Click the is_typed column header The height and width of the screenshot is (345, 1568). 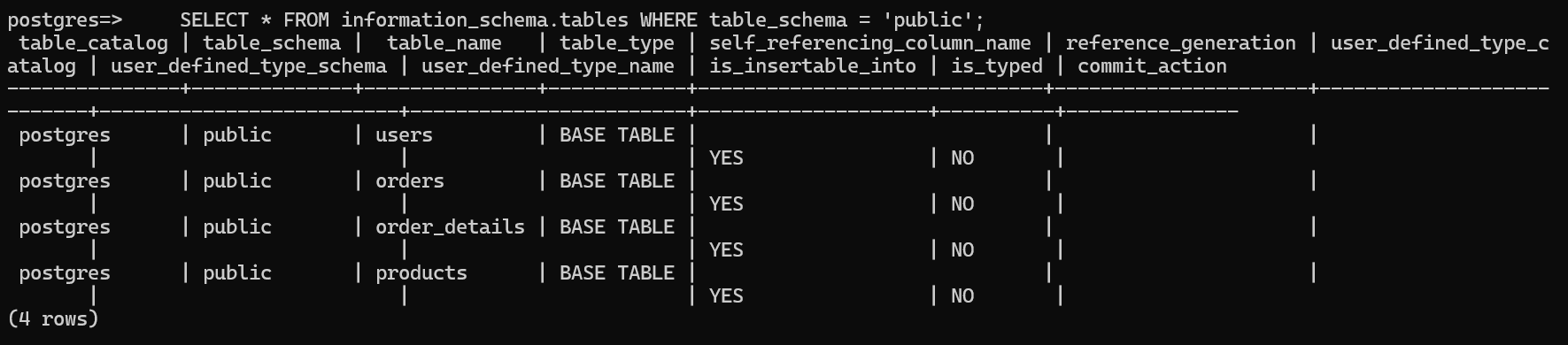tap(997, 65)
